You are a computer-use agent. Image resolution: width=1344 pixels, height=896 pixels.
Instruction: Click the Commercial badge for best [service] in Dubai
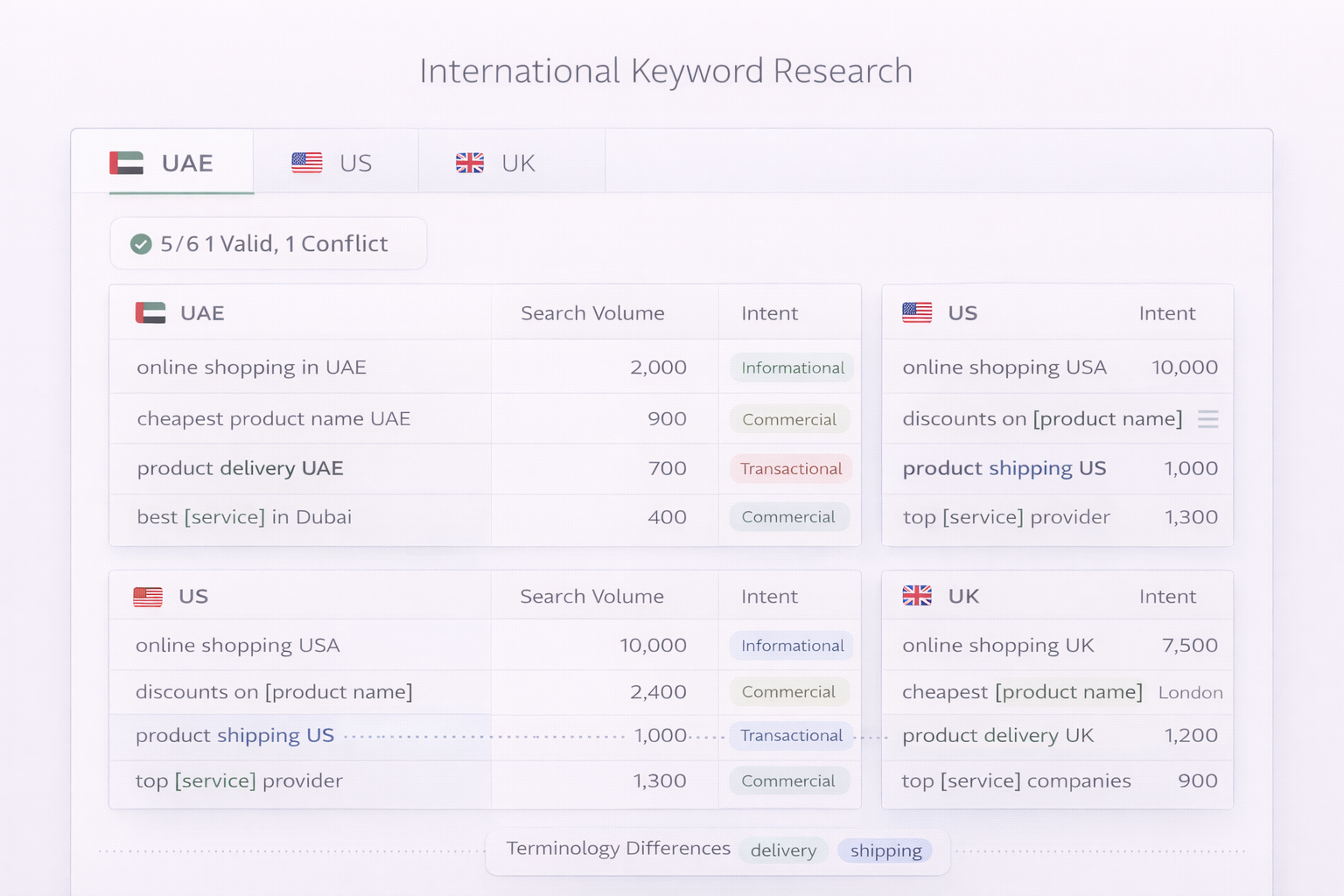788,517
